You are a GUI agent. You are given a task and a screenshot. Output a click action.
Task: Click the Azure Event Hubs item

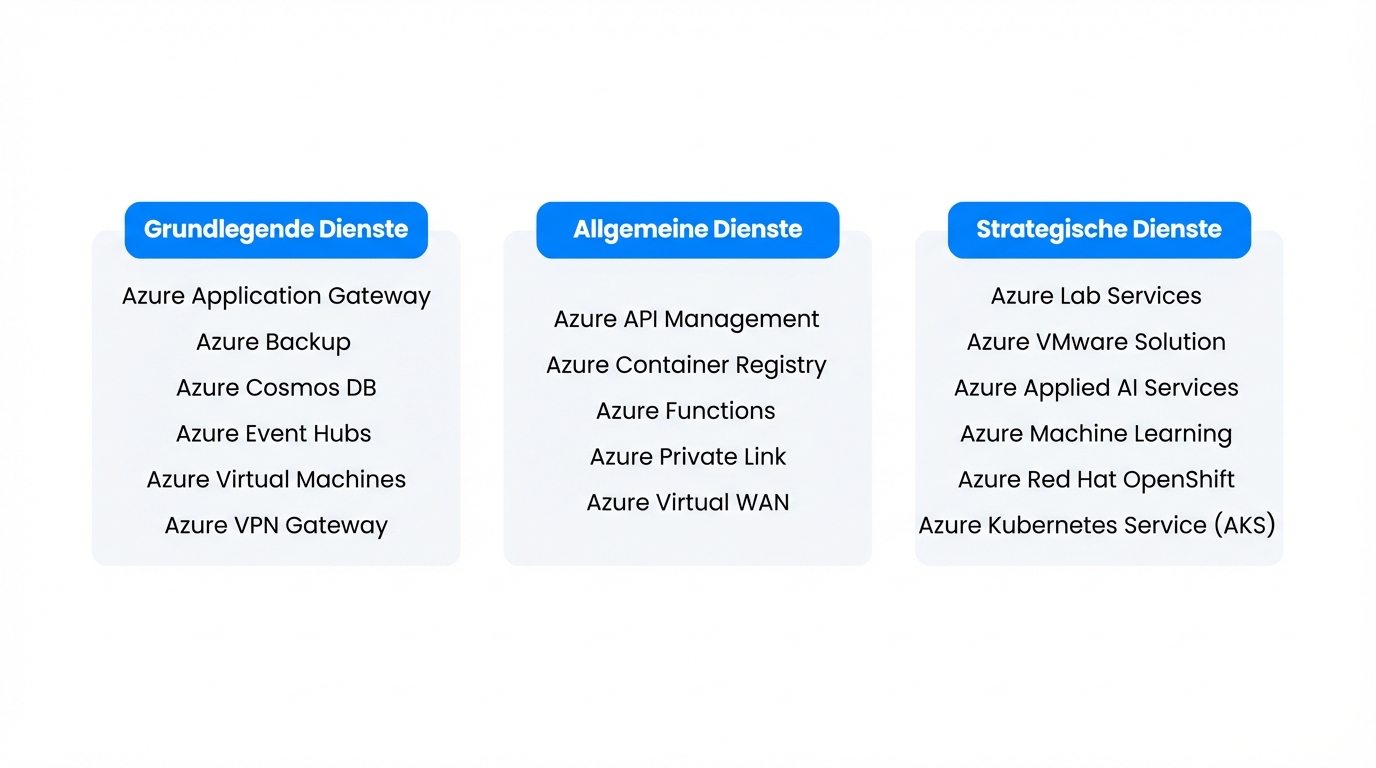point(273,434)
